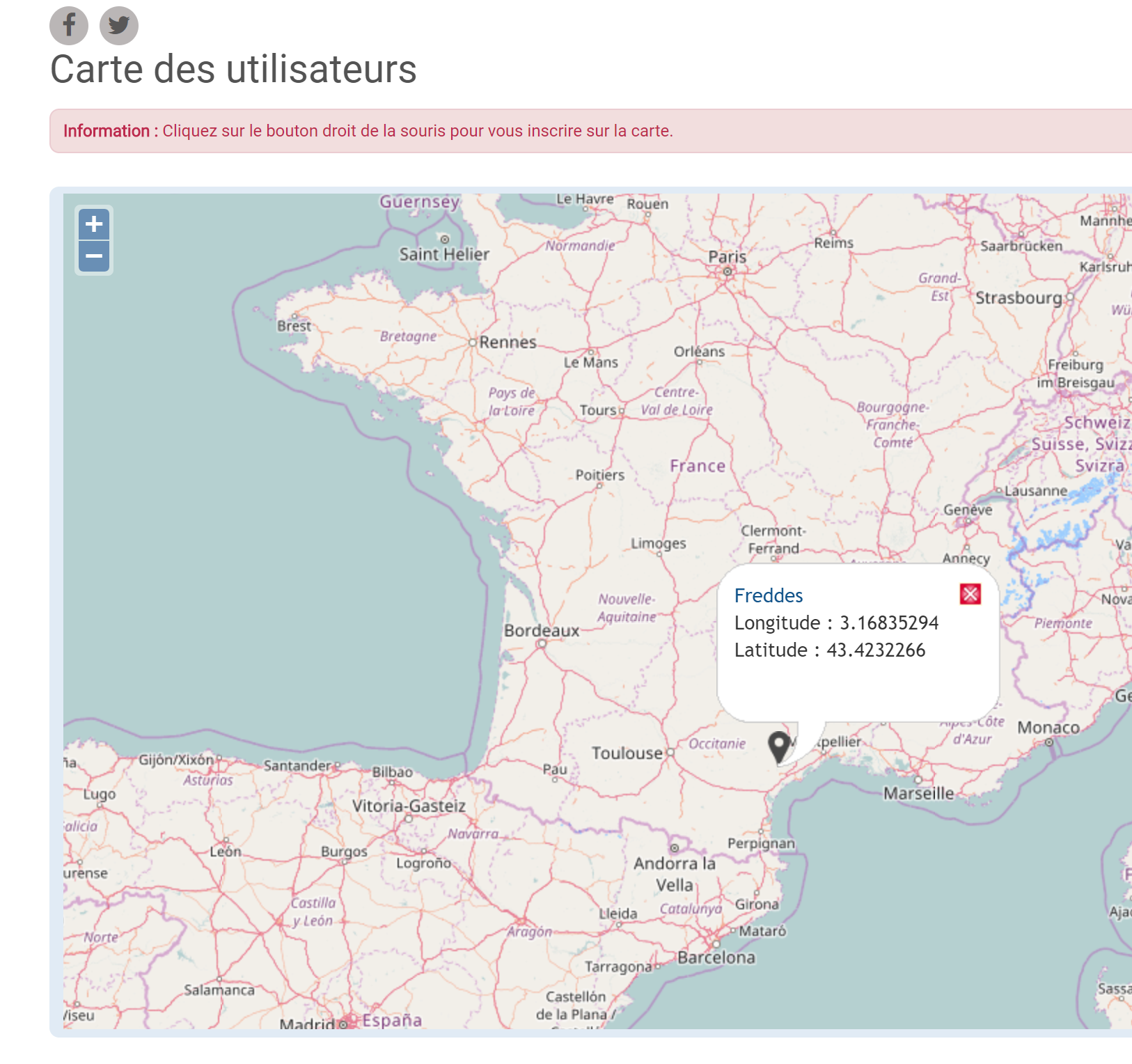Click the Genève city label
The image size is (1132, 1064).
point(968,510)
